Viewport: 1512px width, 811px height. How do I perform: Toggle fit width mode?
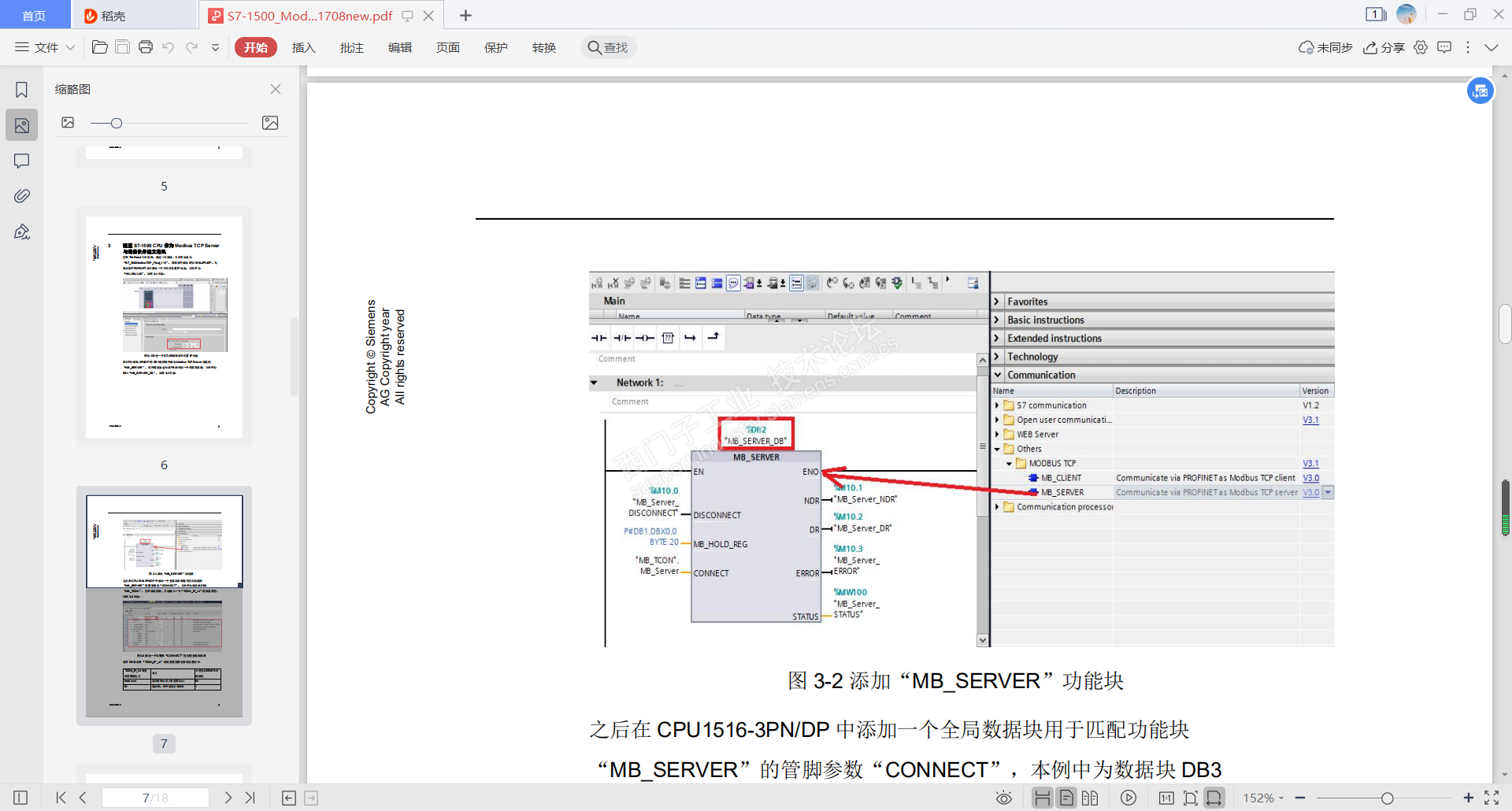click(1214, 798)
